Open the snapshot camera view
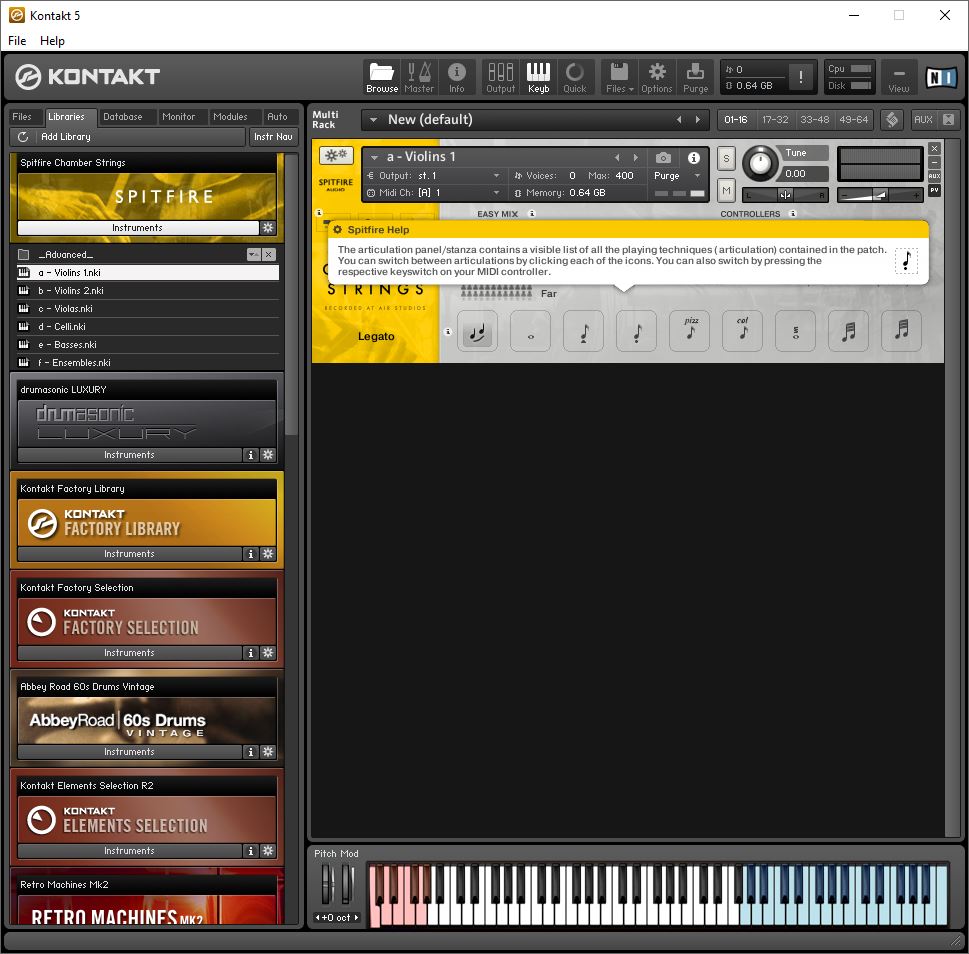Screen dimensions: 969x954 tap(663, 158)
